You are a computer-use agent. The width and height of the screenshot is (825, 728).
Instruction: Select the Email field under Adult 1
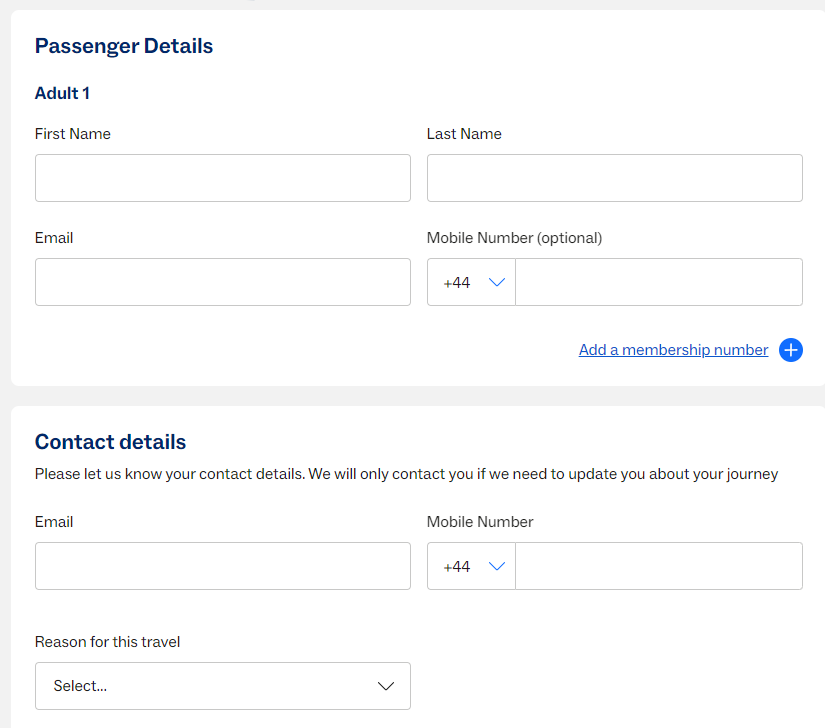223,282
